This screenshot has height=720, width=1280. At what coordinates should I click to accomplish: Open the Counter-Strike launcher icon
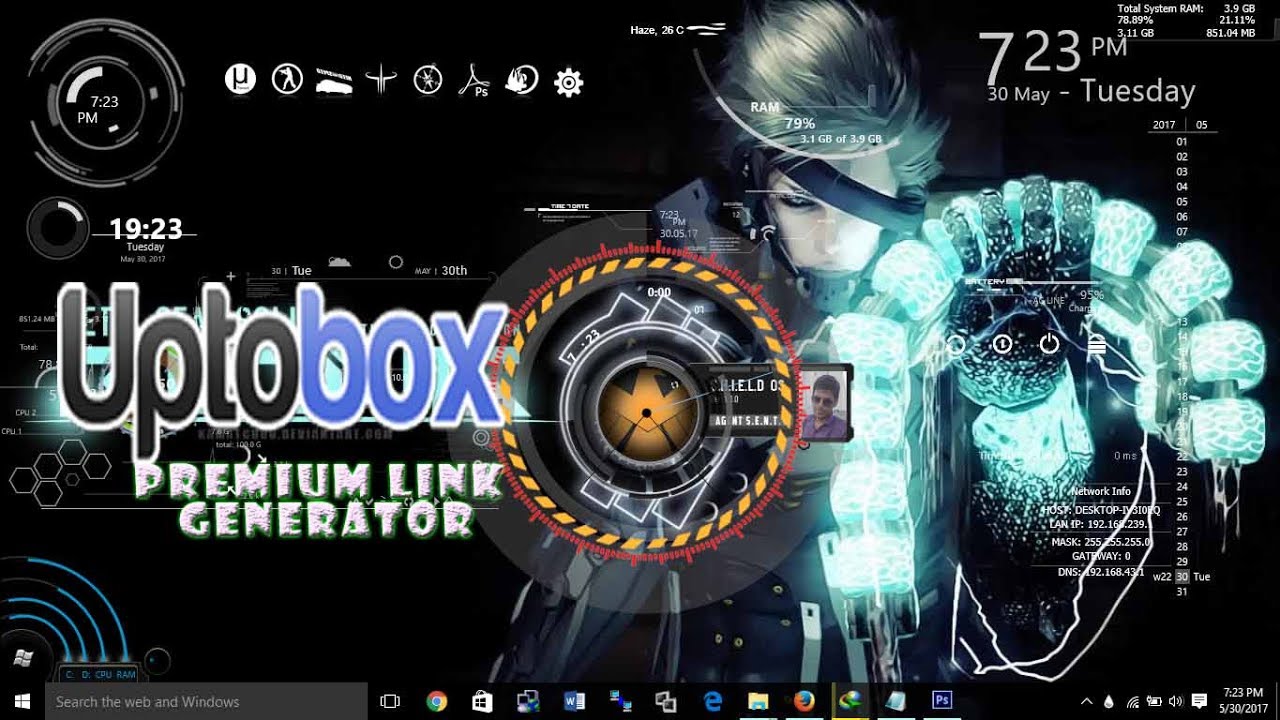287,78
